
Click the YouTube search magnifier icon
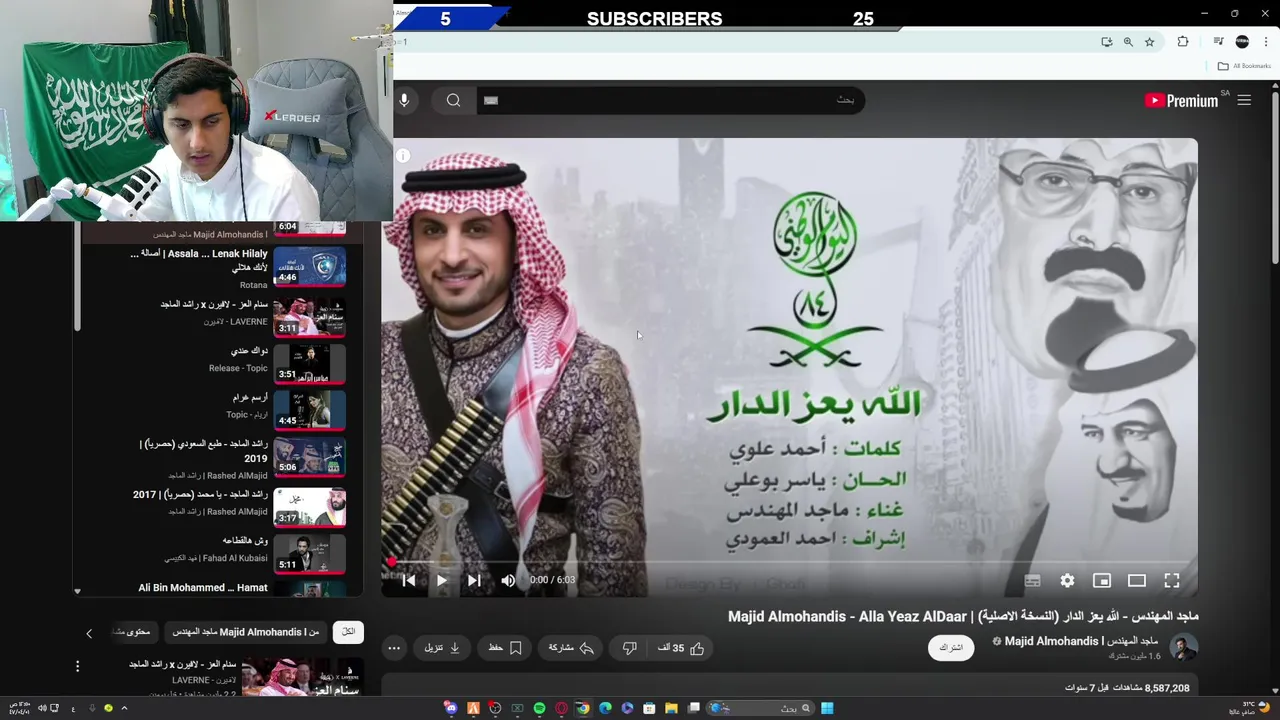454,100
